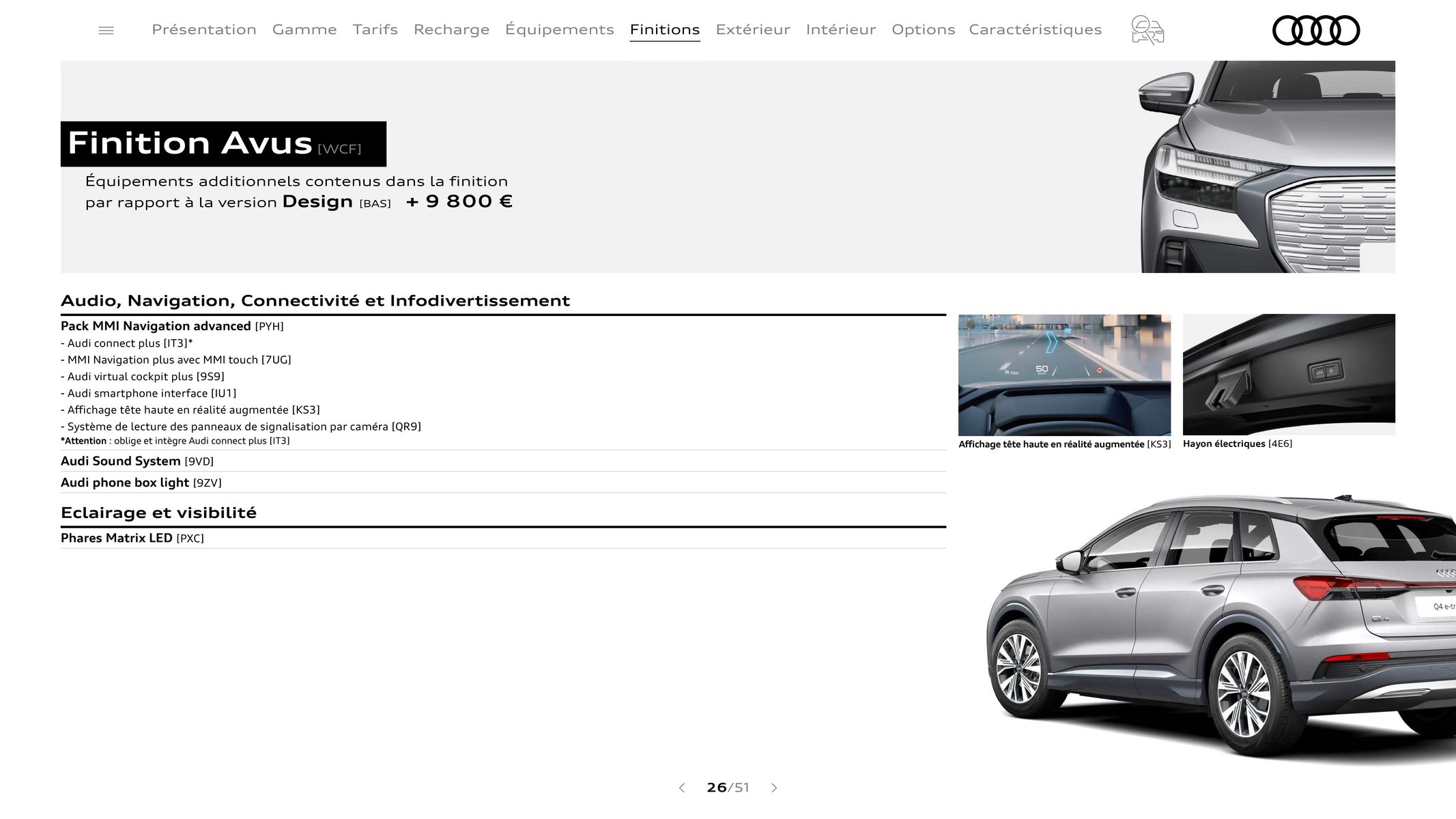Select the Finitions tab

(665, 29)
